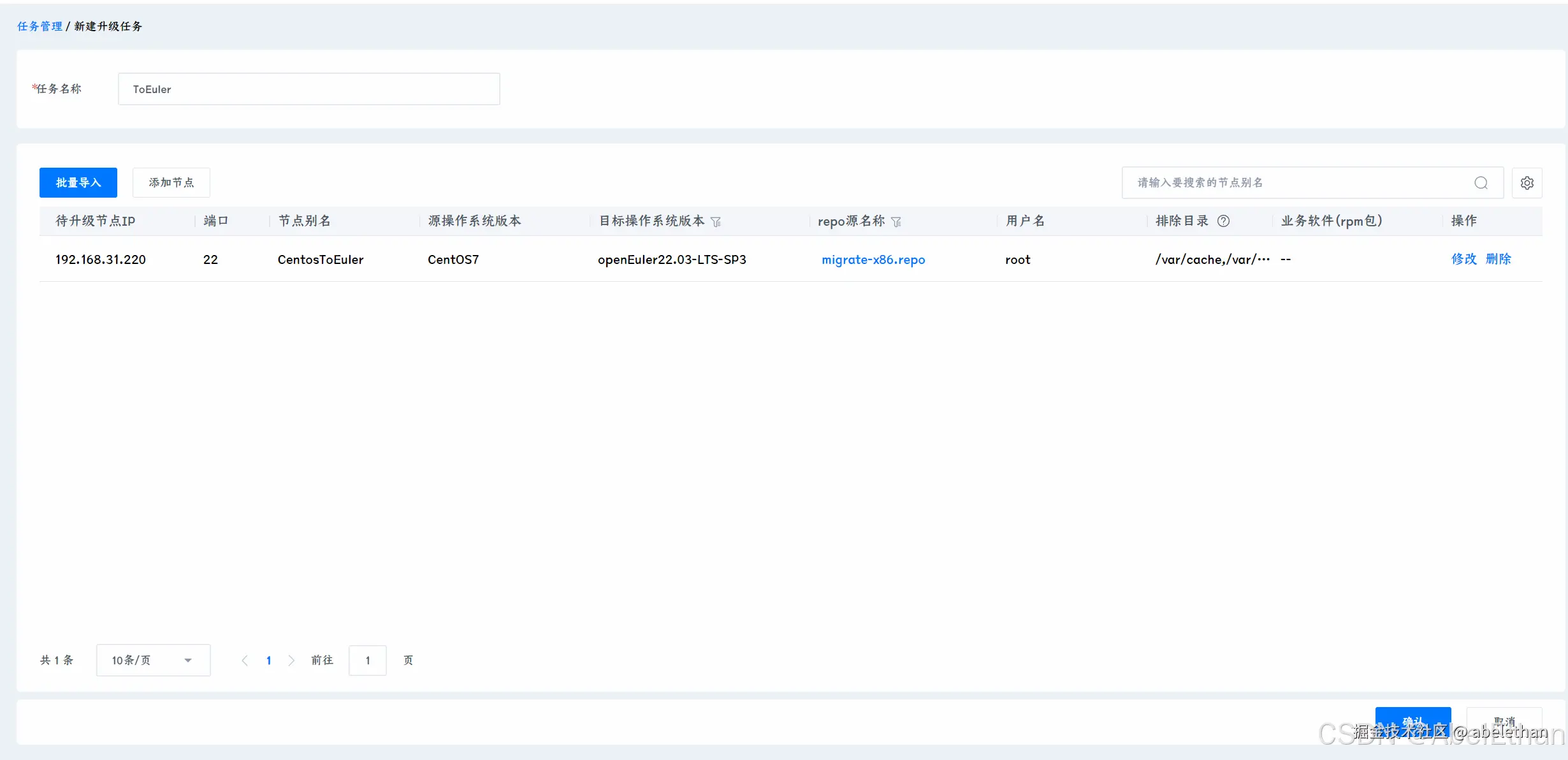Viewport: 1568px width, 760px height.
Task: Focus the 任务名称 input field
Action: [x=309, y=89]
